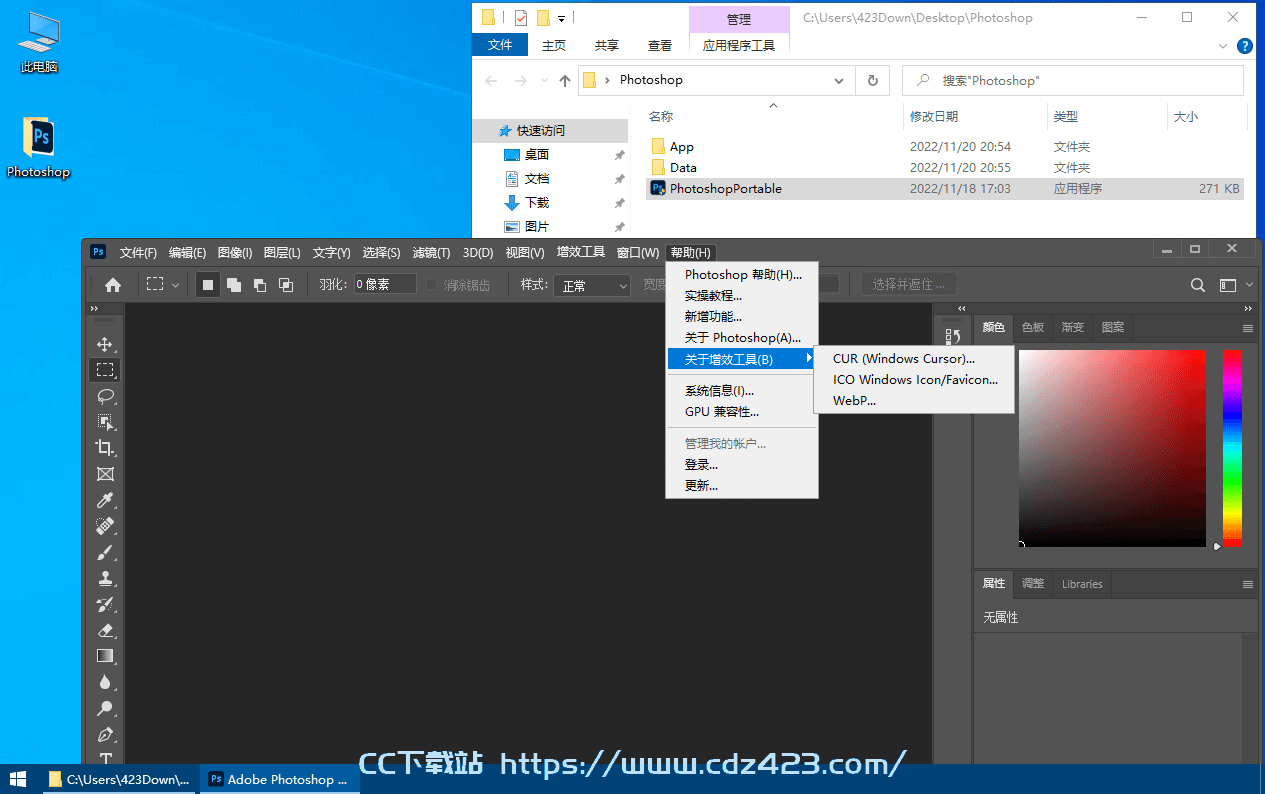Screen dimensions: 1265x794
Task: Select the Eyedropper tool
Action: click(105, 500)
